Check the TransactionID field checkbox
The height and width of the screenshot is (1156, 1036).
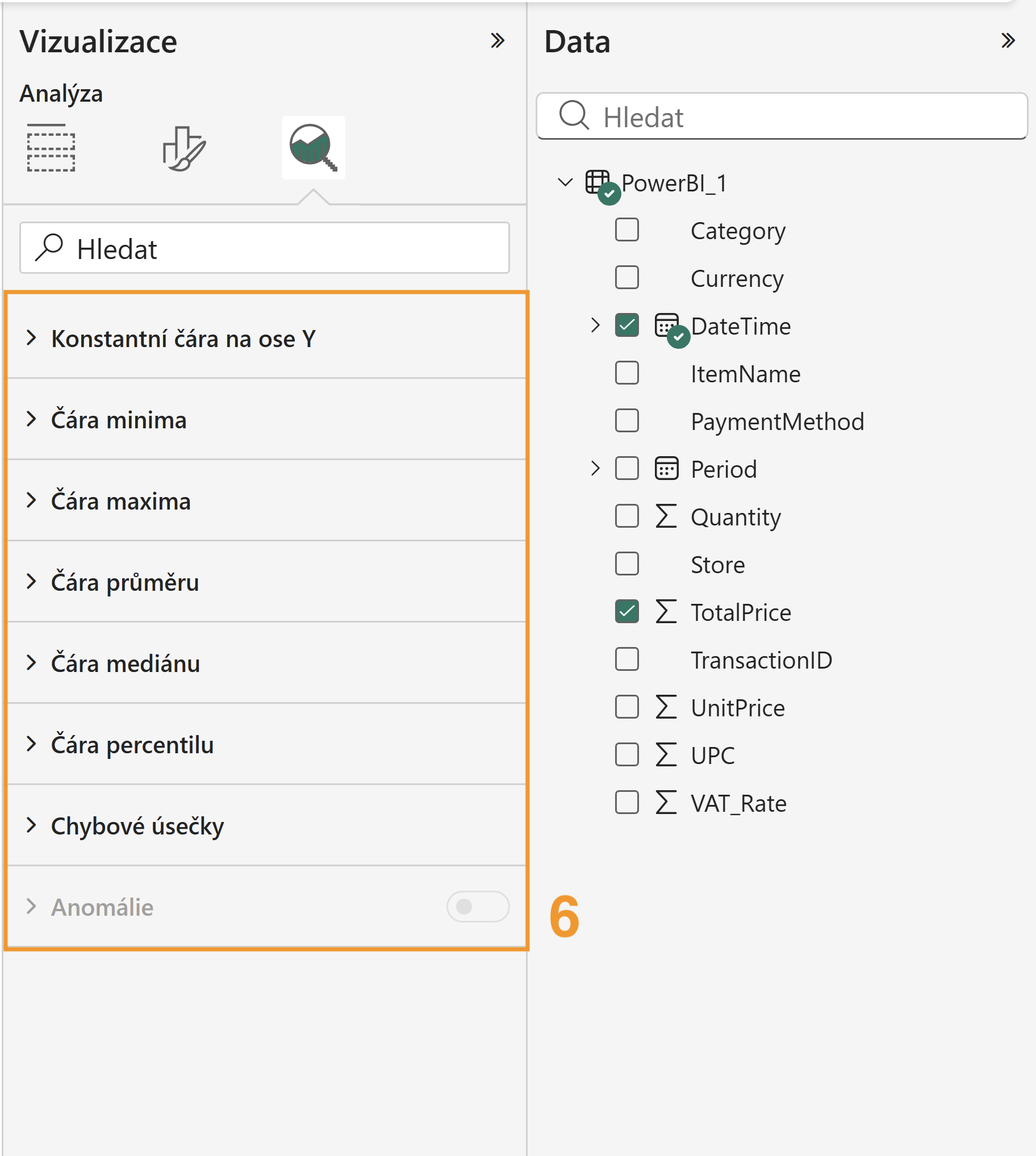pos(626,660)
